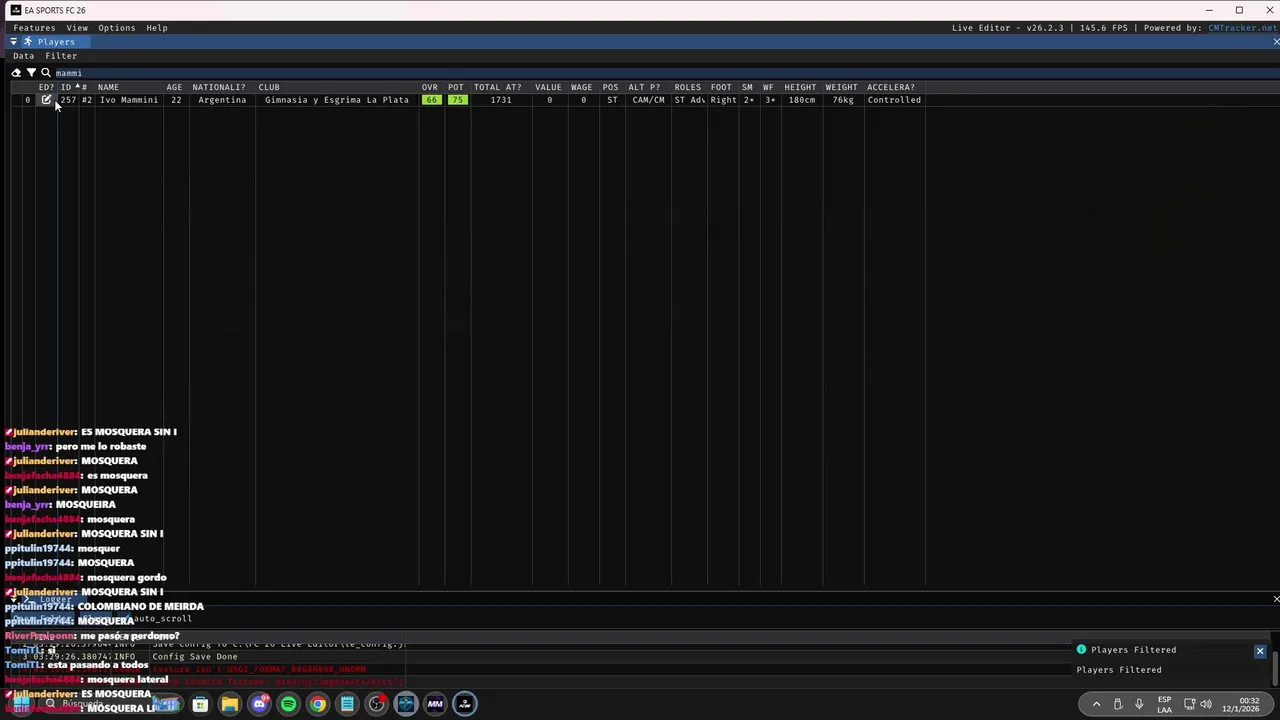Close the Players window
The width and height of the screenshot is (1280, 720).
pos(1276,42)
